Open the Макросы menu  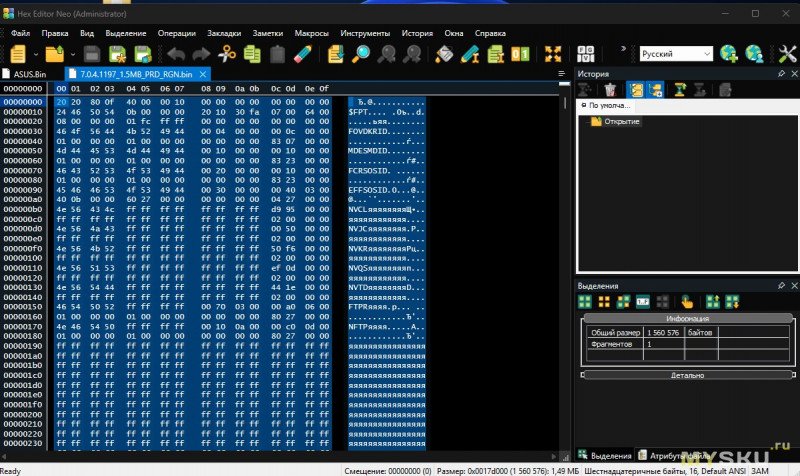coord(311,32)
